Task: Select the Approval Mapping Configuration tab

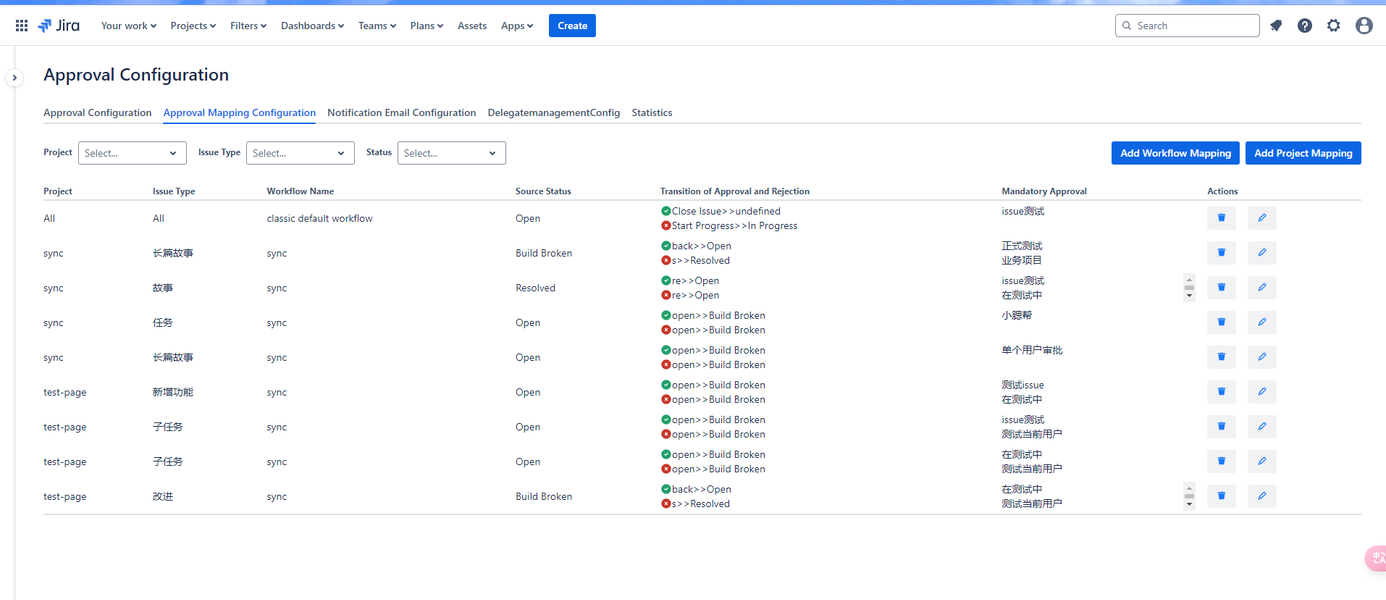Action: tap(239, 113)
